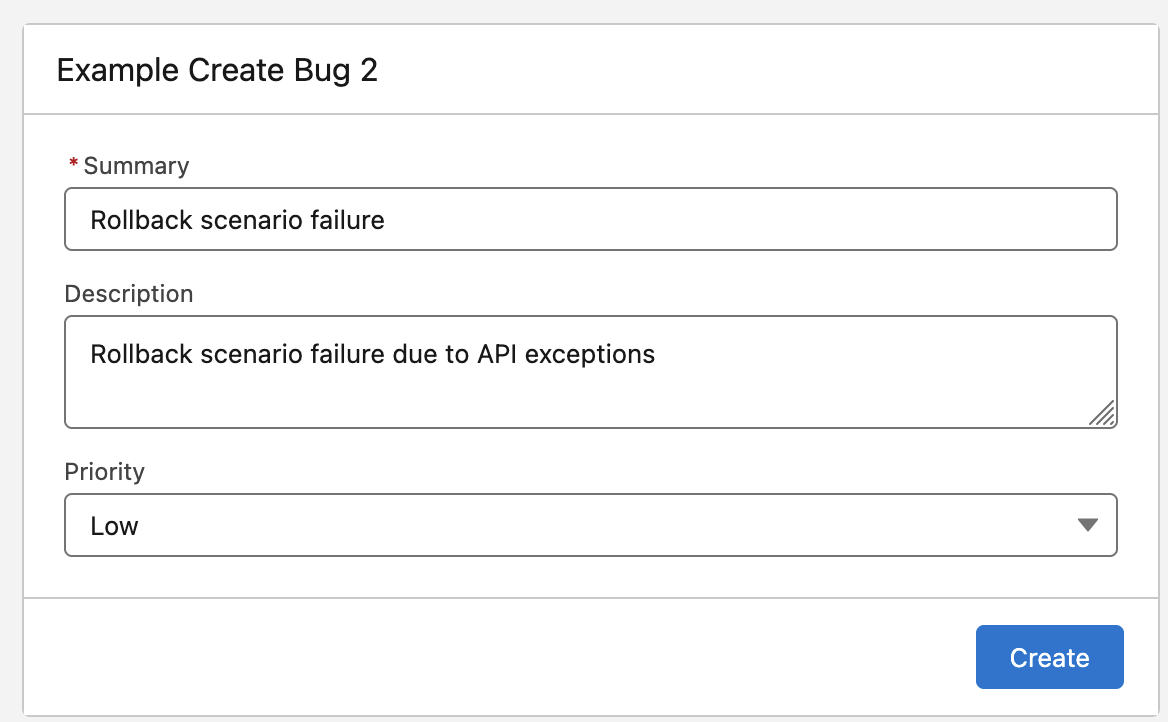Screen dimensions: 1168x722
Task: Click the red required asterisk by Summary
Action: pos(73,164)
